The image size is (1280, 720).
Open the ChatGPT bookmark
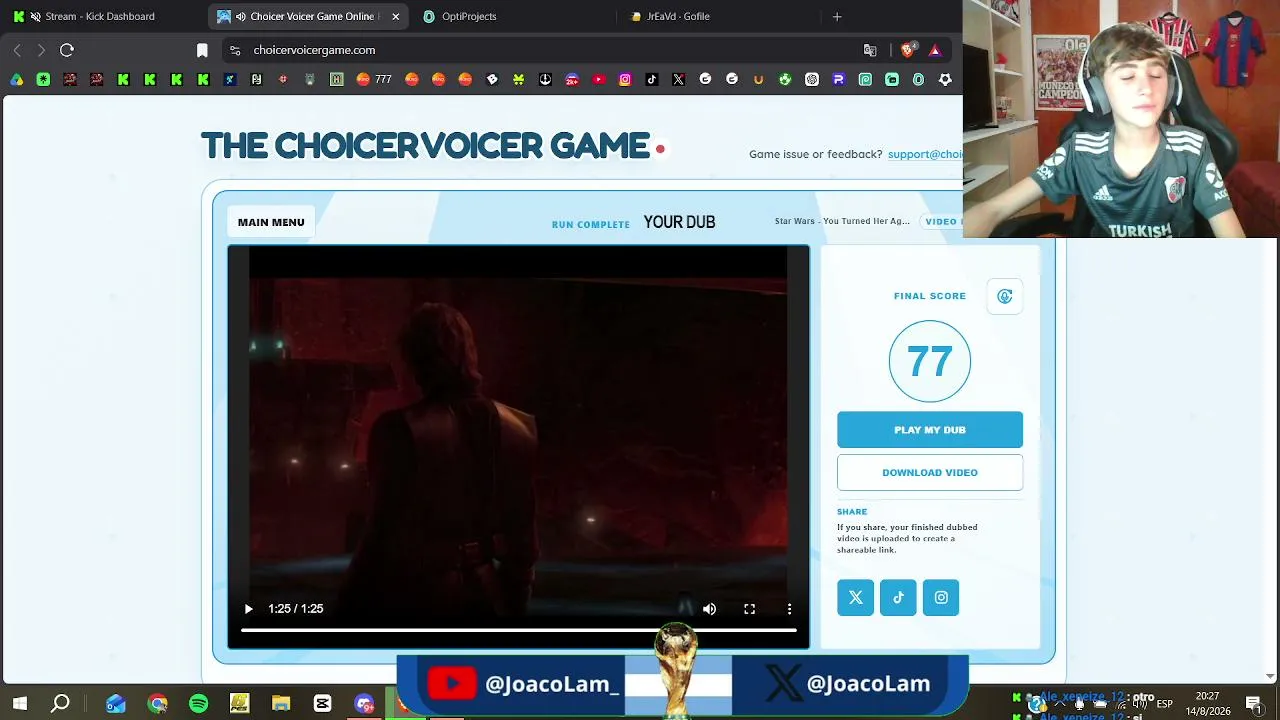pyautogui.click(x=812, y=79)
